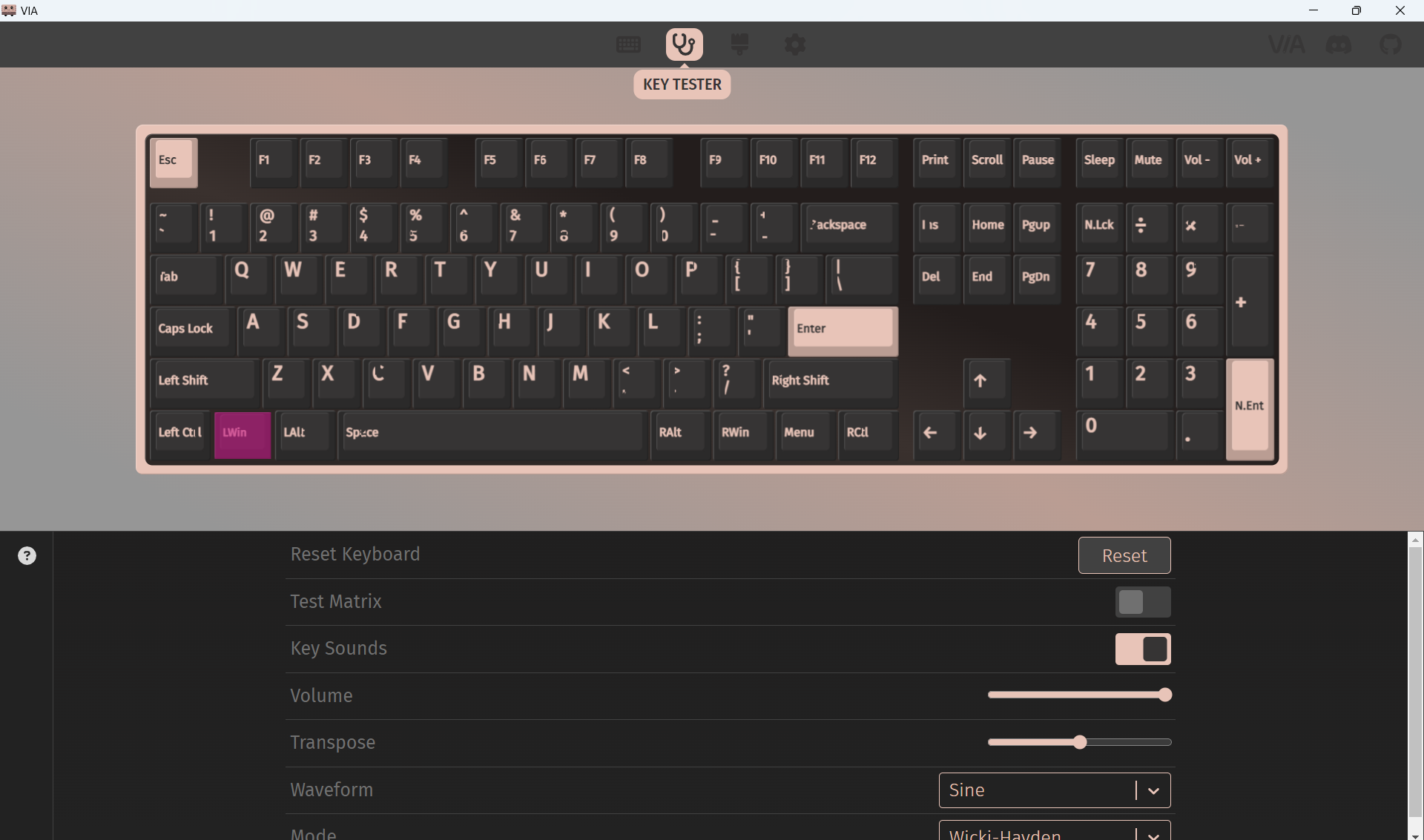Open the Mode Wicki-Hayden dropdown
Screen dimensions: 1424x840
(x=1055, y=832)
